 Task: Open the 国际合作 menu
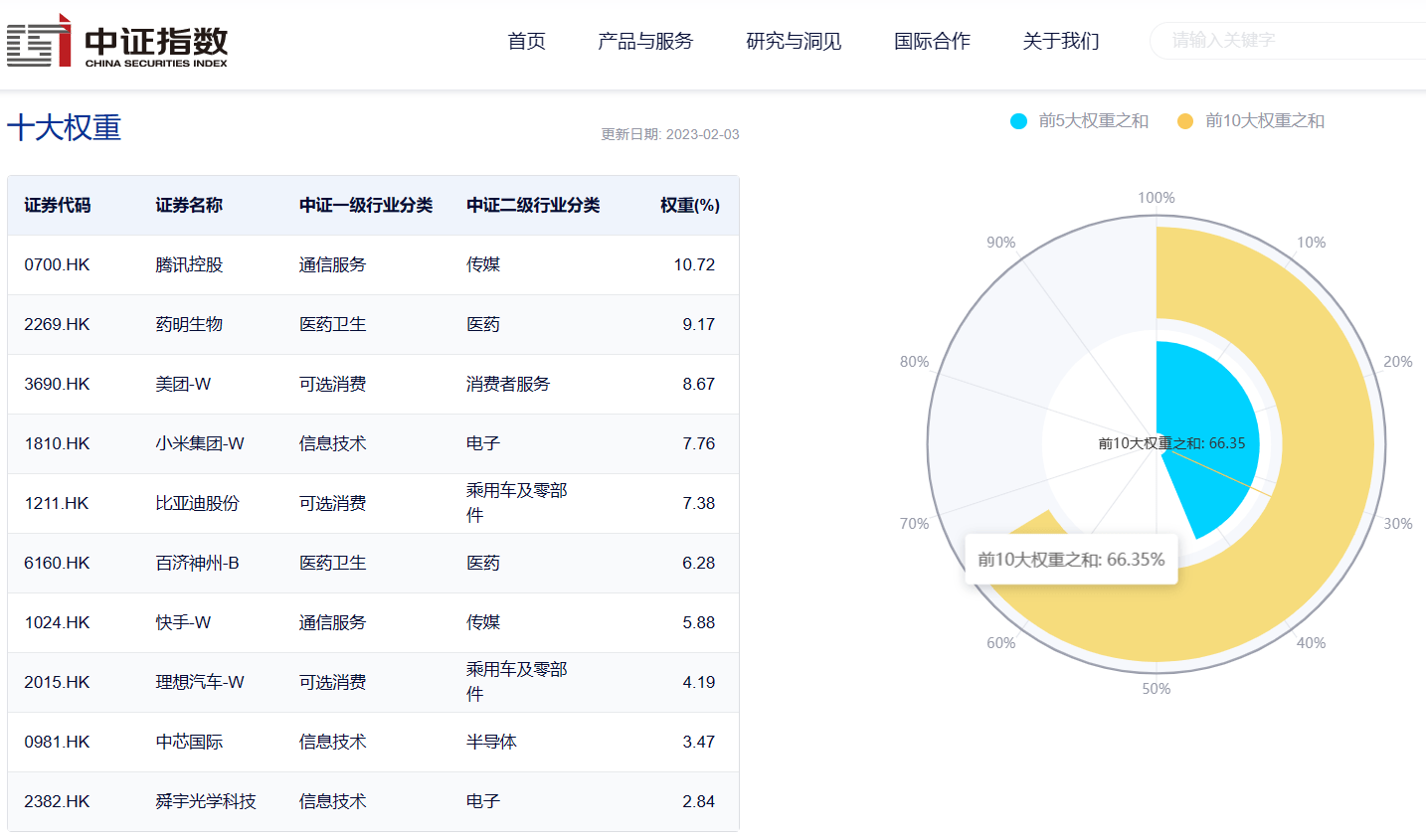pyautogui.click(x=932, y=41)
